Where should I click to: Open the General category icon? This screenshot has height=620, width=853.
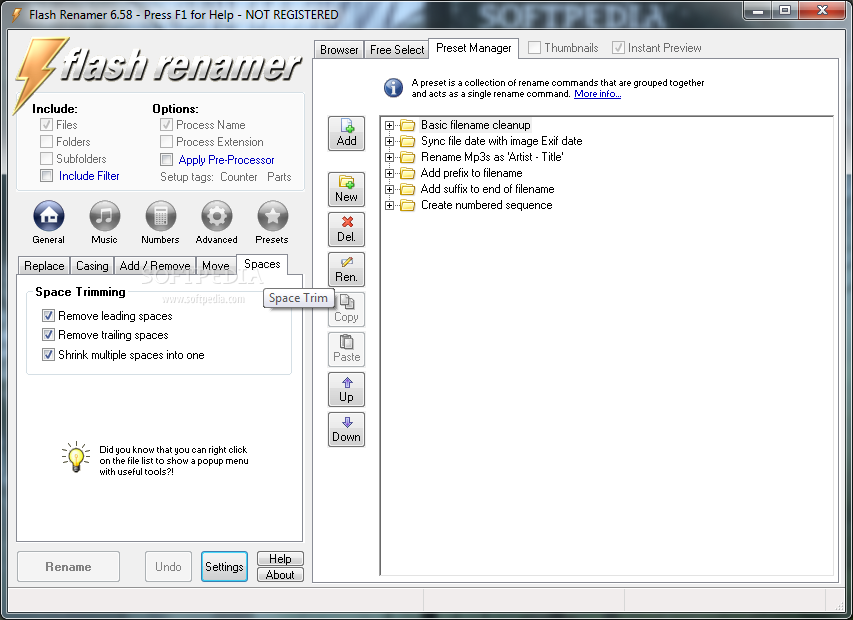click(49, 216)
